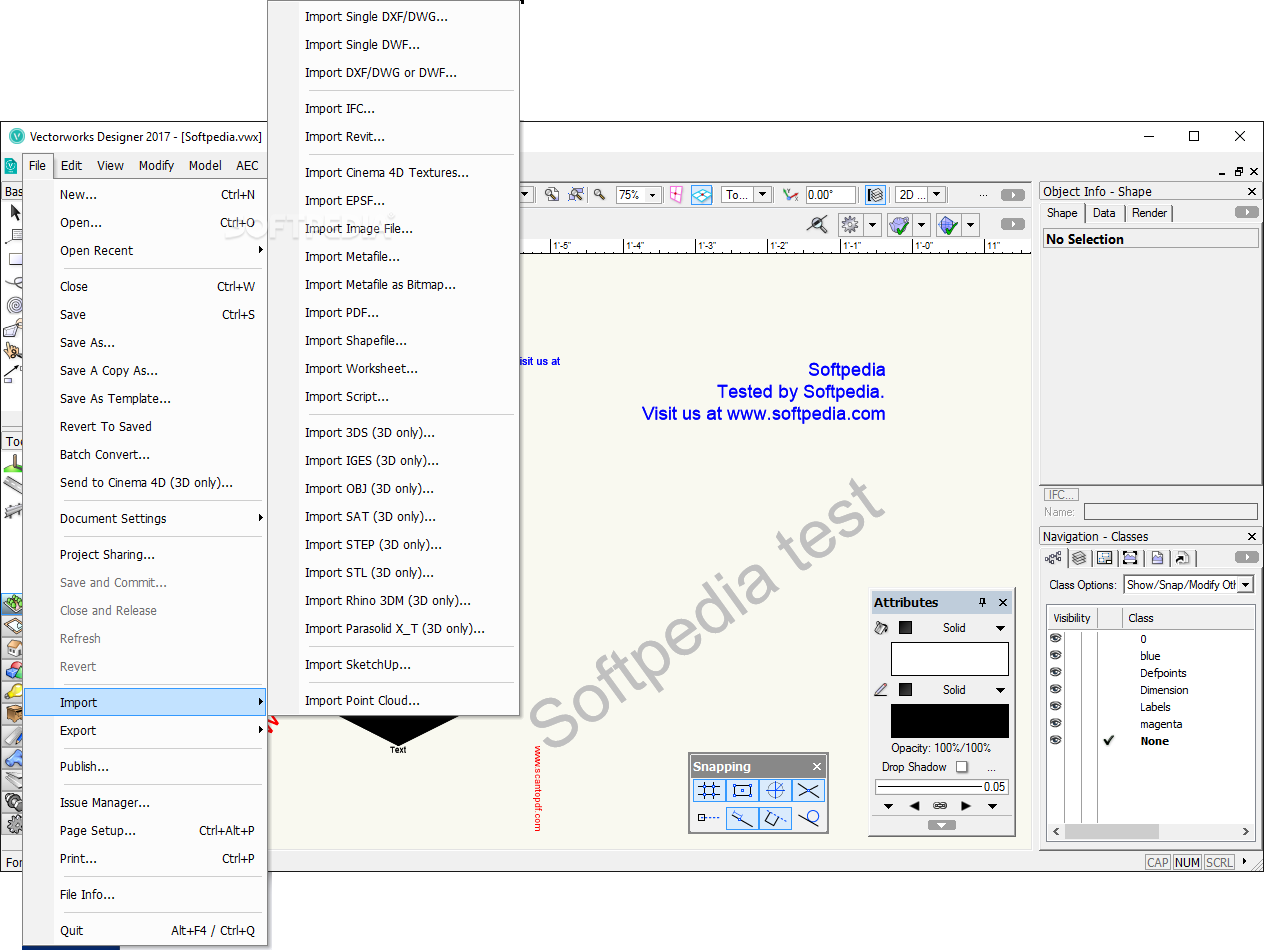Click the crossed magnifier icon in second toolbar
The width and height of the screenshot is (1264, 950).
818,225
